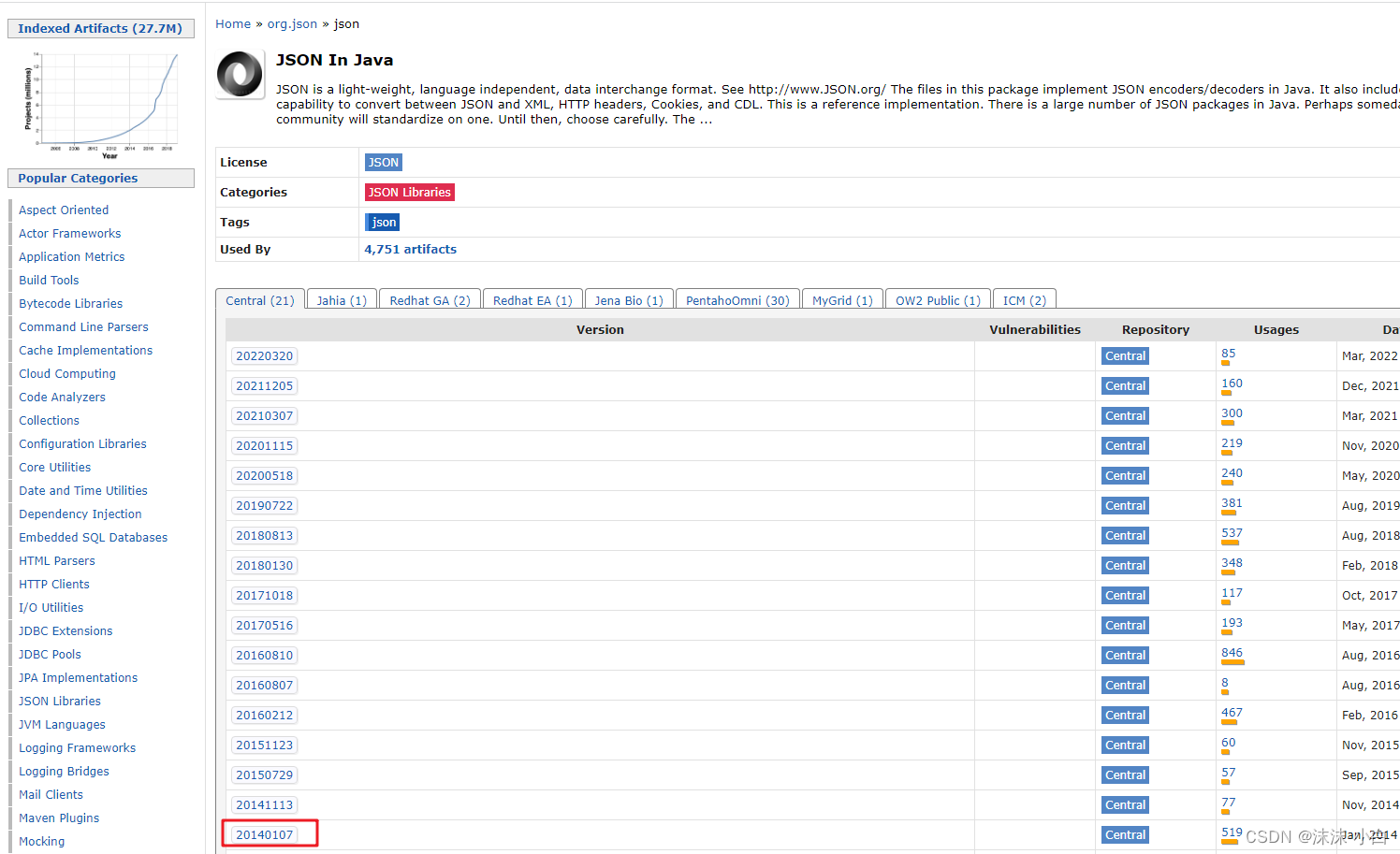Open the Aspect Oriented category
This screenshot has height=854, width=1400.
pos(64,210)
